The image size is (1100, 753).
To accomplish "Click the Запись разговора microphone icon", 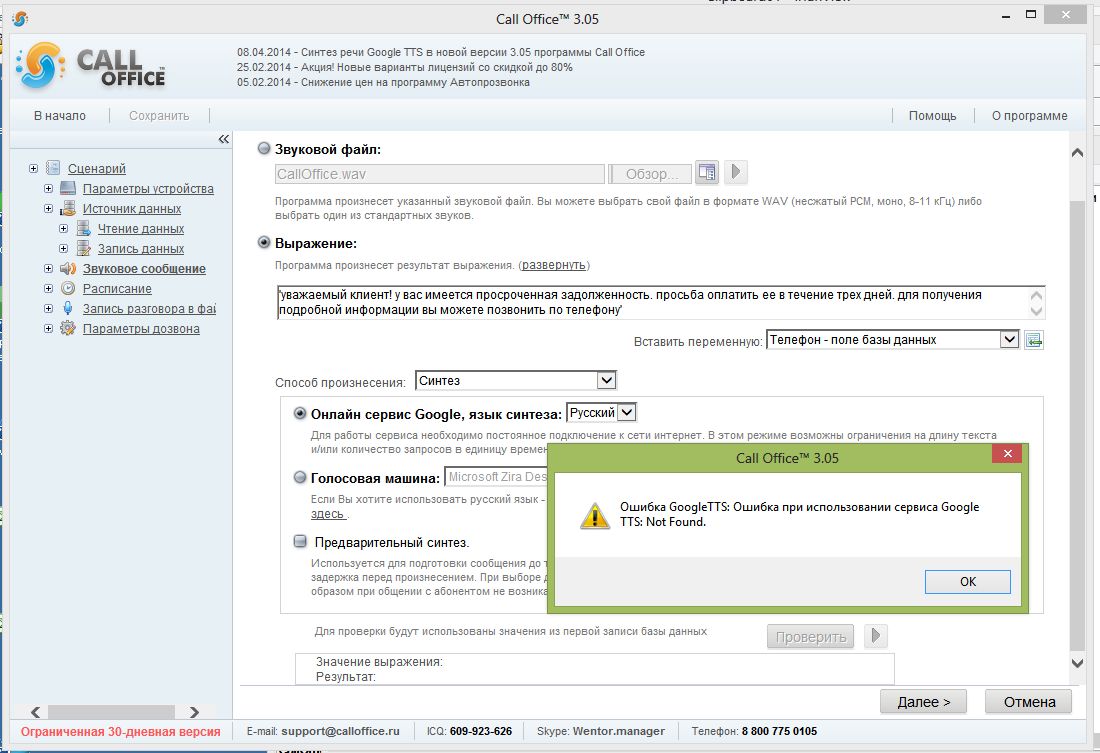I will tap(68, 309).
